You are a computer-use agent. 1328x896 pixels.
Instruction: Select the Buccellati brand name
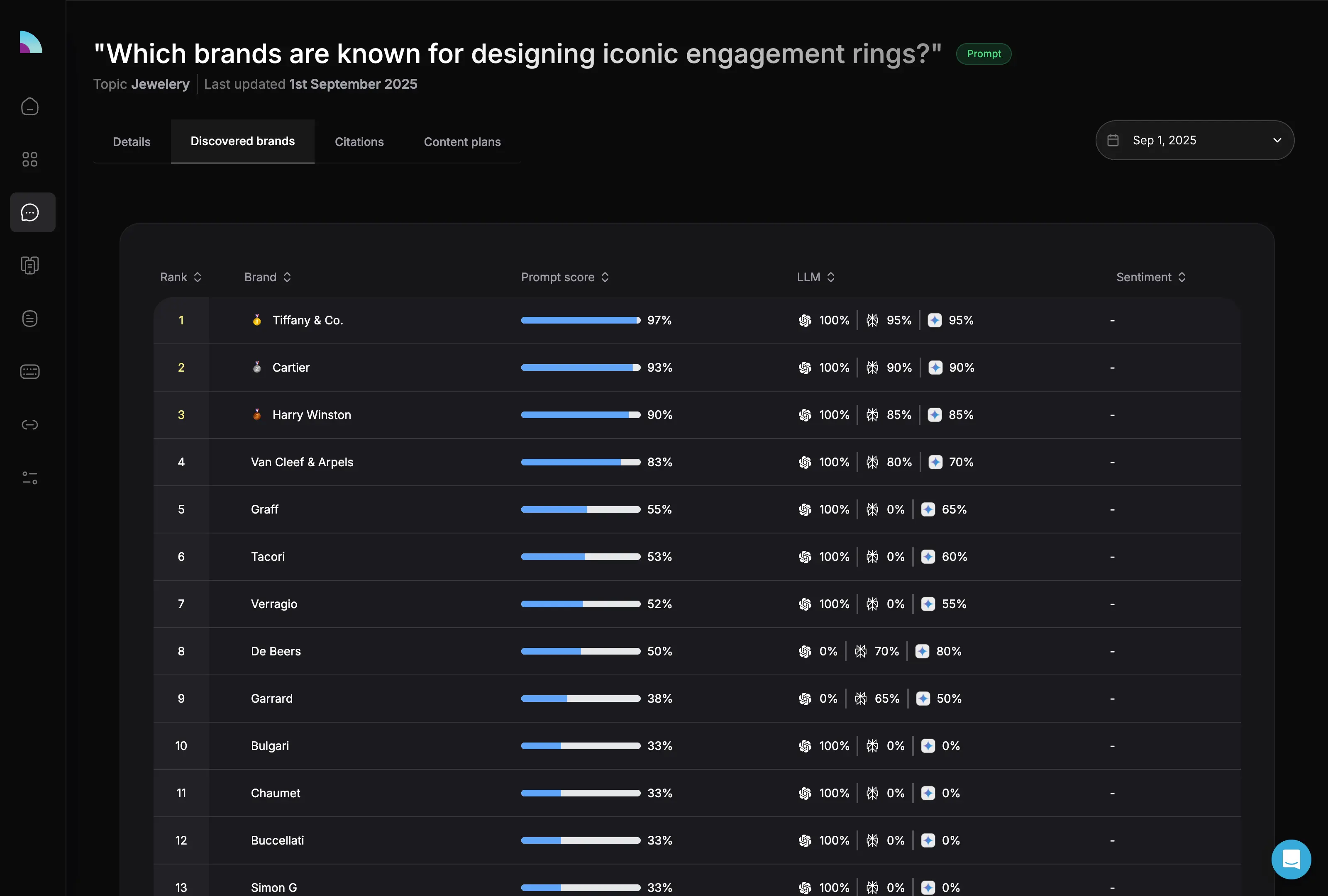tap(277, 840)
